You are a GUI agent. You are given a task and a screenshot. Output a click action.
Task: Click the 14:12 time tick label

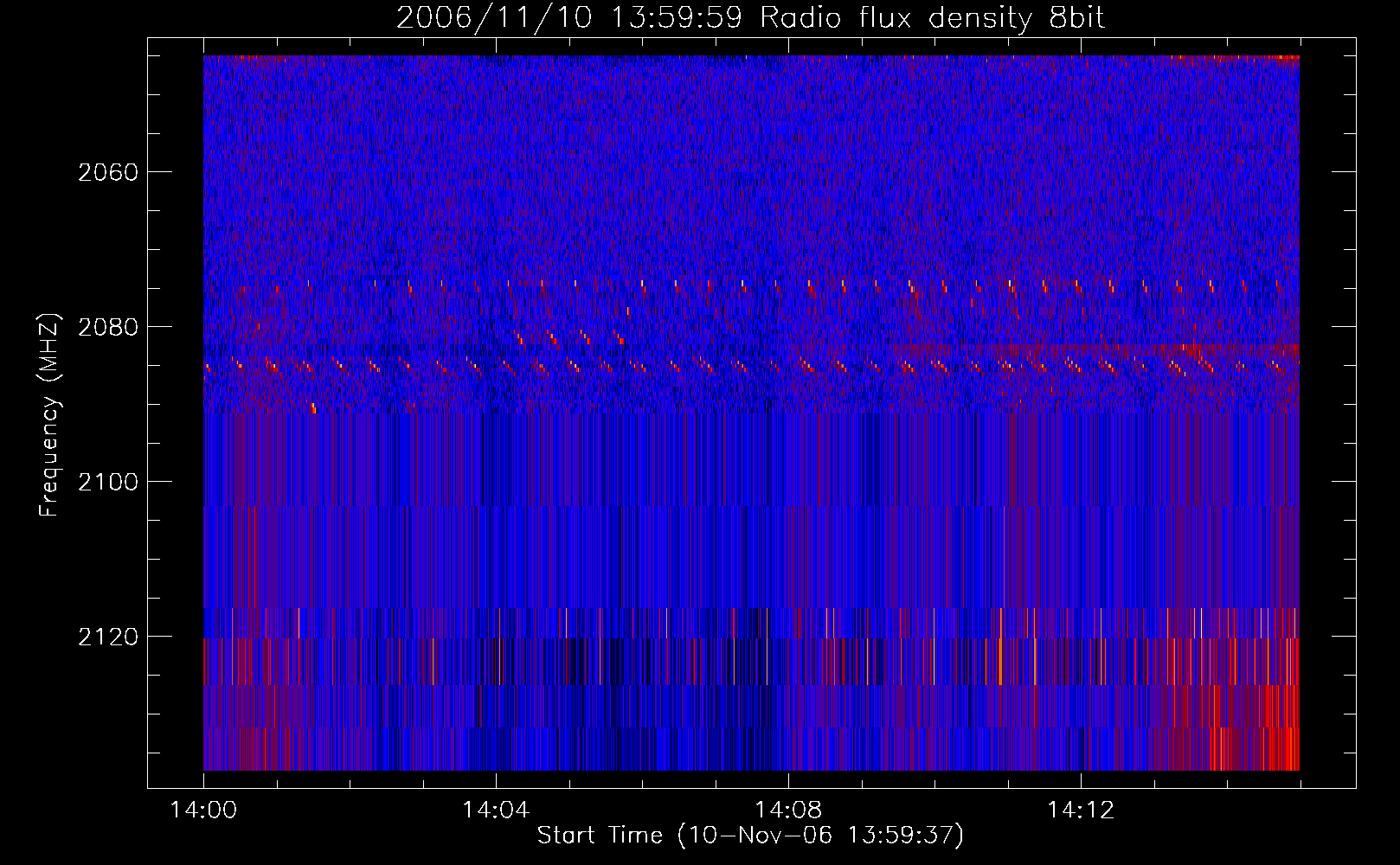[x=1081, y=810]
